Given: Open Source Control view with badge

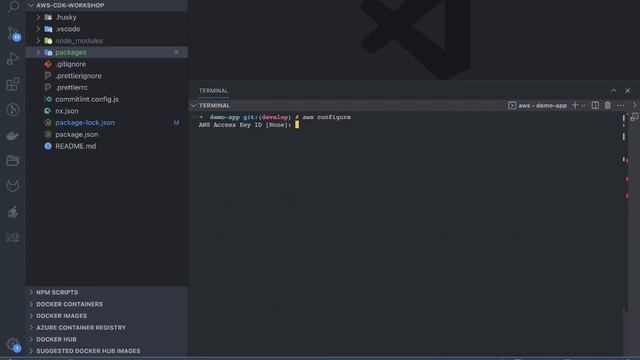Looking at the screenshot, I should (13, 33).
